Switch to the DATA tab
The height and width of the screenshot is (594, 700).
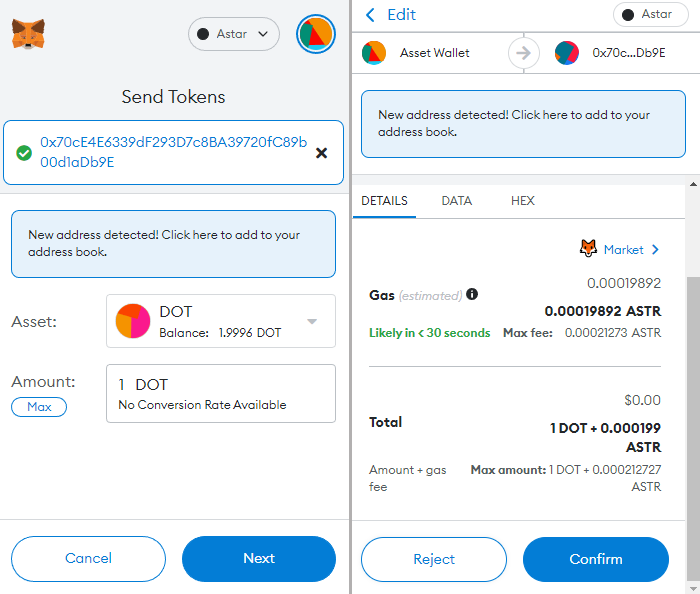click(x=456, y=201)
